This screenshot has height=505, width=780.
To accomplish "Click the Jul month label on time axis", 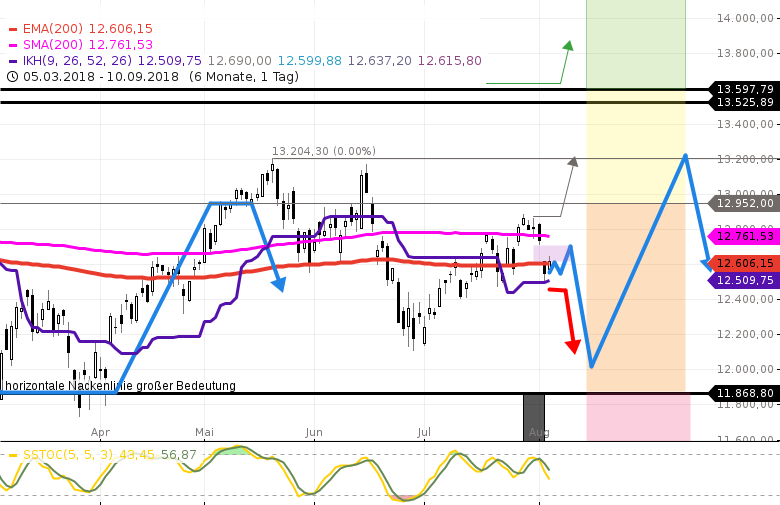I will [x=424, y=432].
